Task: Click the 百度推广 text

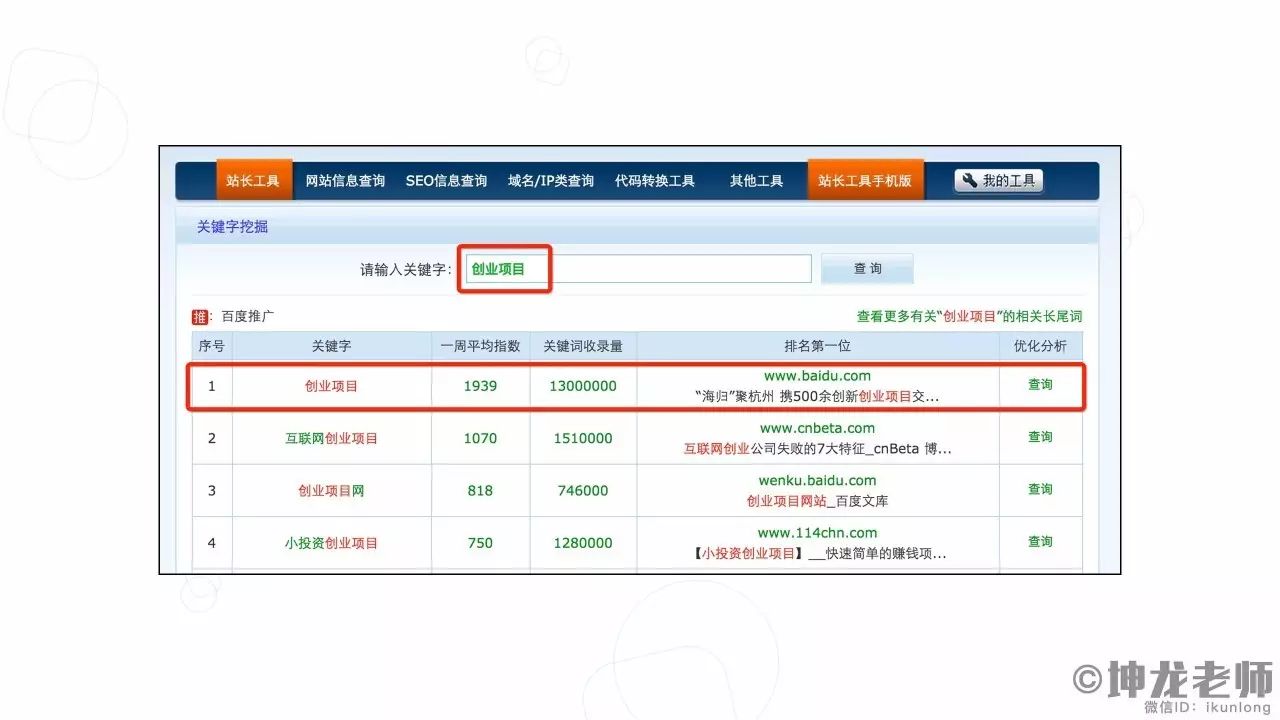Action: tap(248, 316)
